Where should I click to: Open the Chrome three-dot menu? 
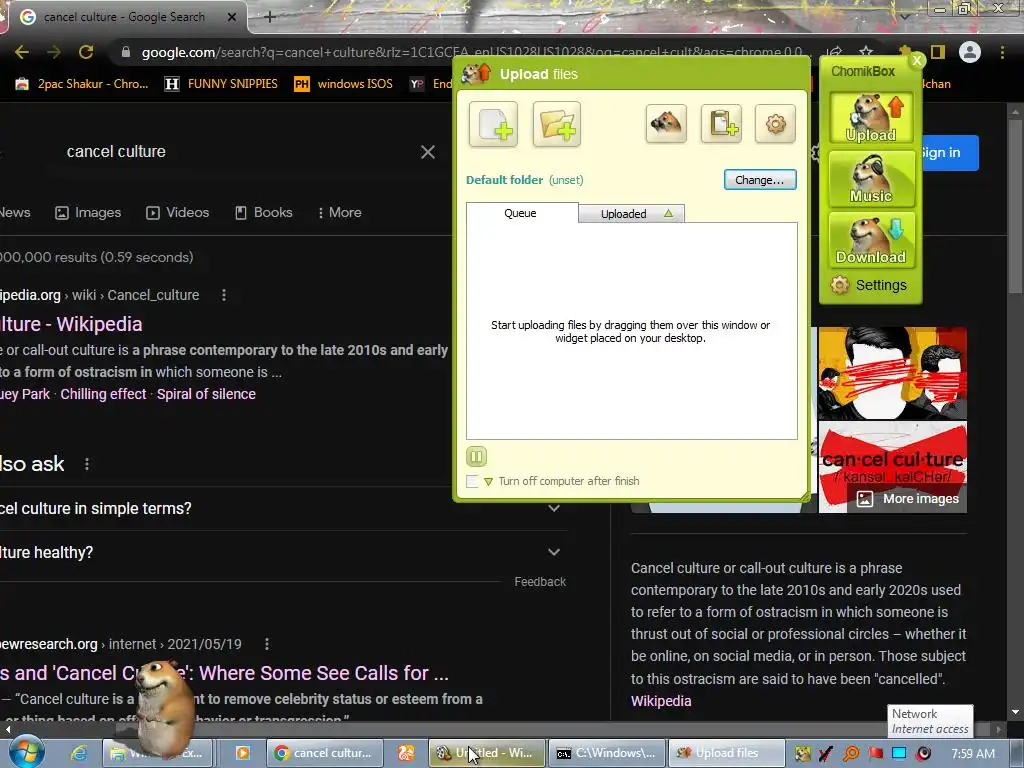click(1002, 52)
